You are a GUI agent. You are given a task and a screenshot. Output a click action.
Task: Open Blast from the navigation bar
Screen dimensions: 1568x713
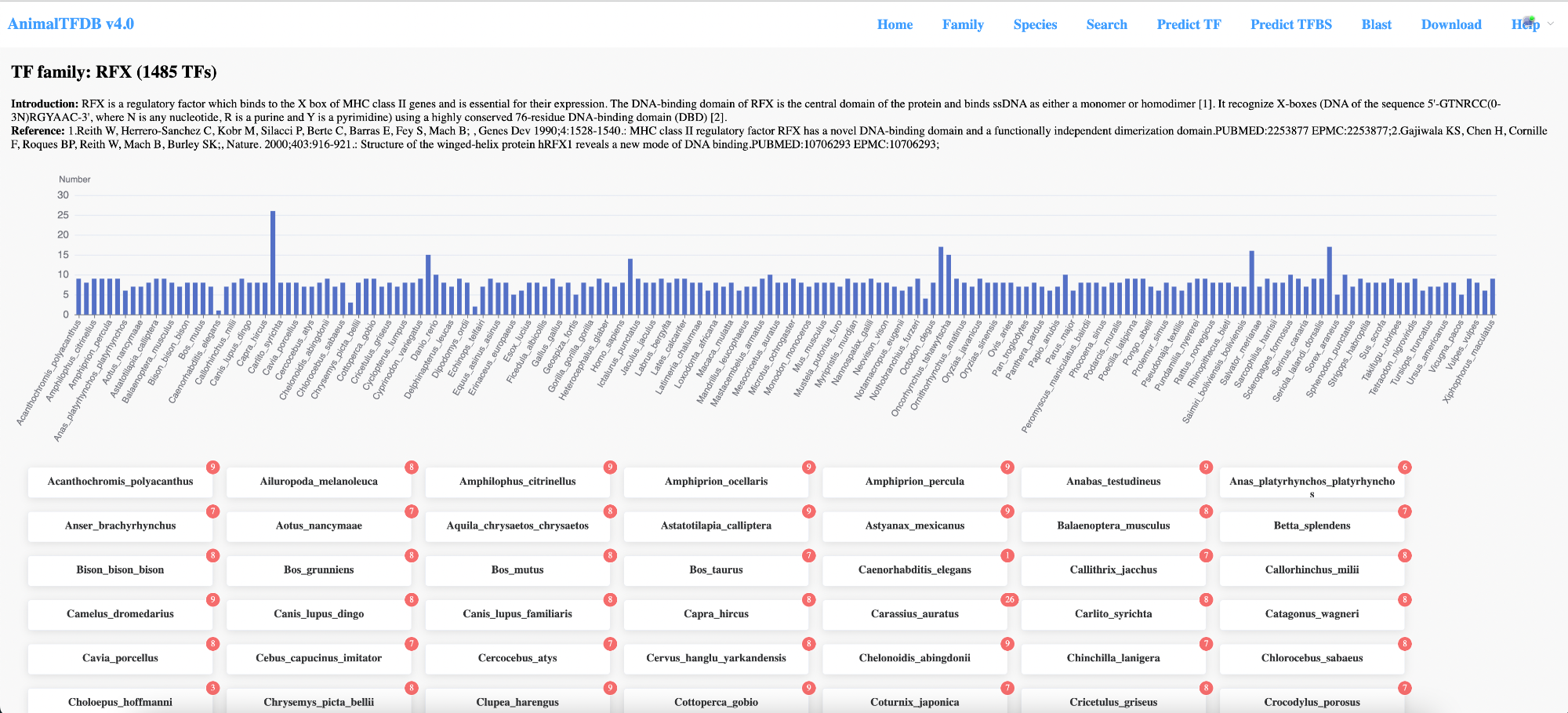(1376, 24)
